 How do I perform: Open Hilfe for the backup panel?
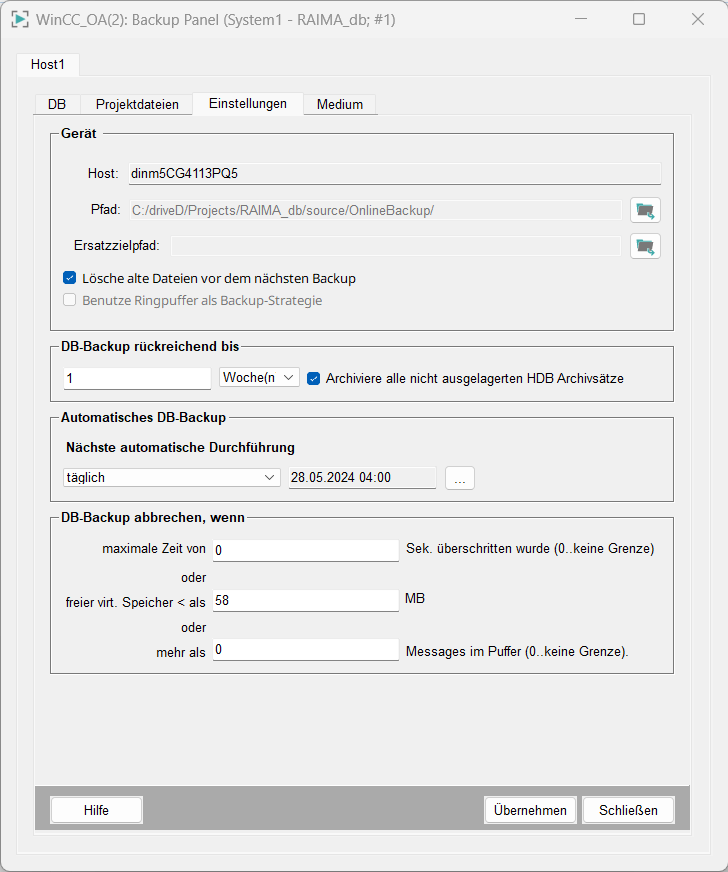(x=96, y=810)
